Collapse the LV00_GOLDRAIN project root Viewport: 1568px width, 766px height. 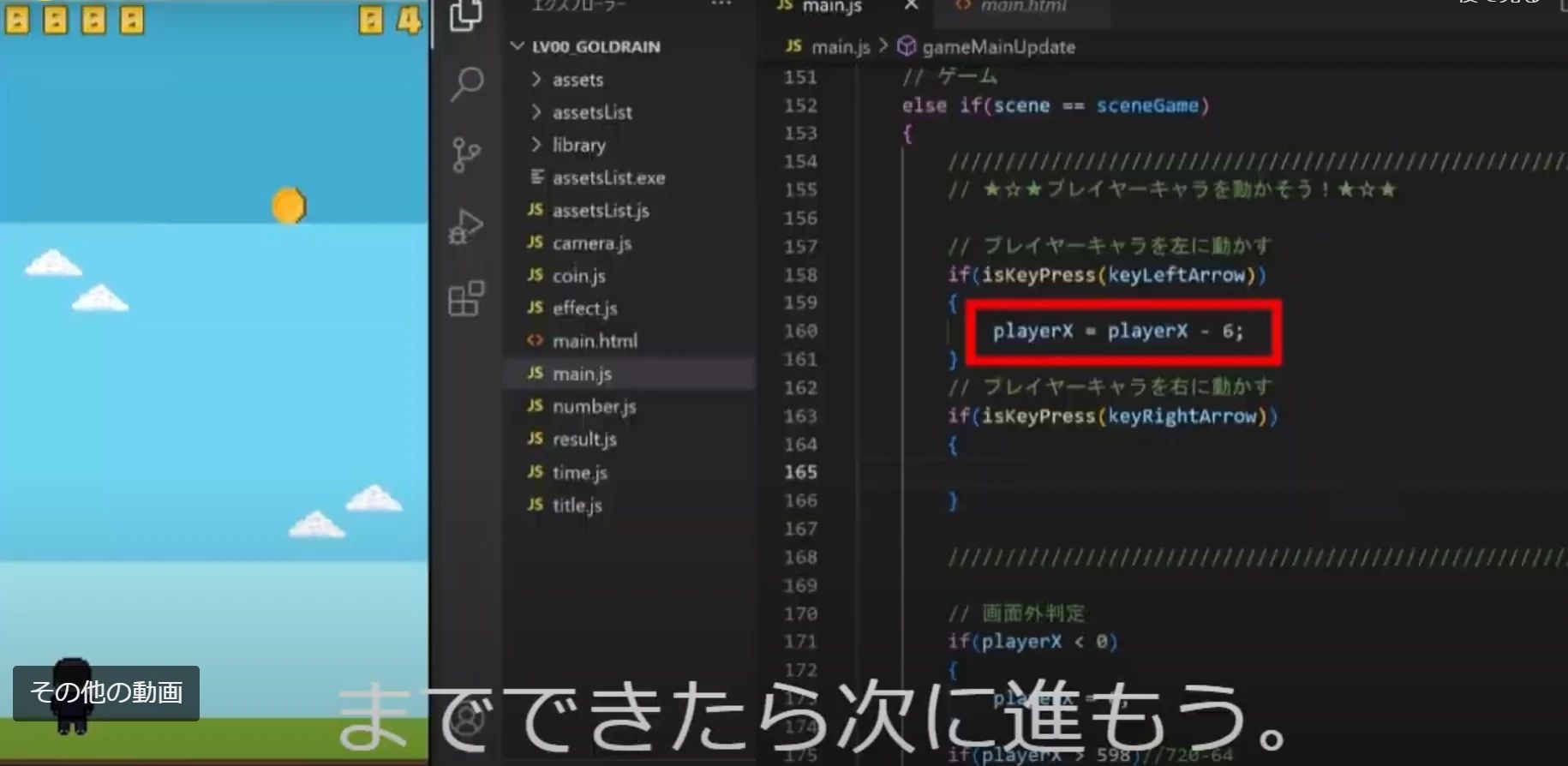pyautogui.click(x=595, y=46)
